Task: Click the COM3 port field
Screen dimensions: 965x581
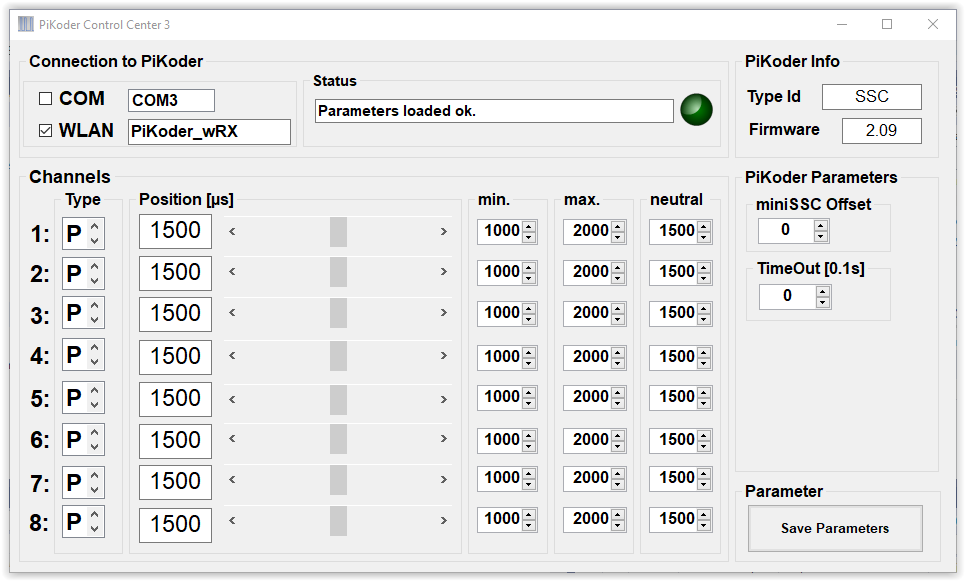Action: point(171,100)
